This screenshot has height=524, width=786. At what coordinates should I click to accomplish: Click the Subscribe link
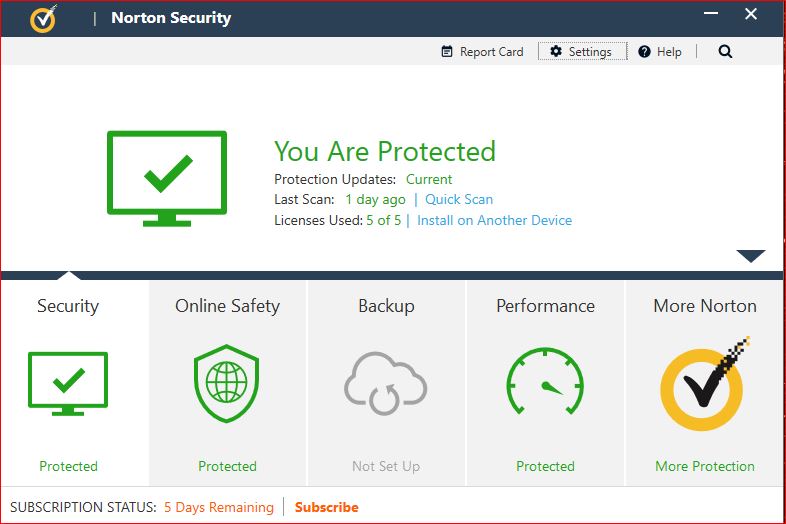pyautogui.click(x=326, y=507)
